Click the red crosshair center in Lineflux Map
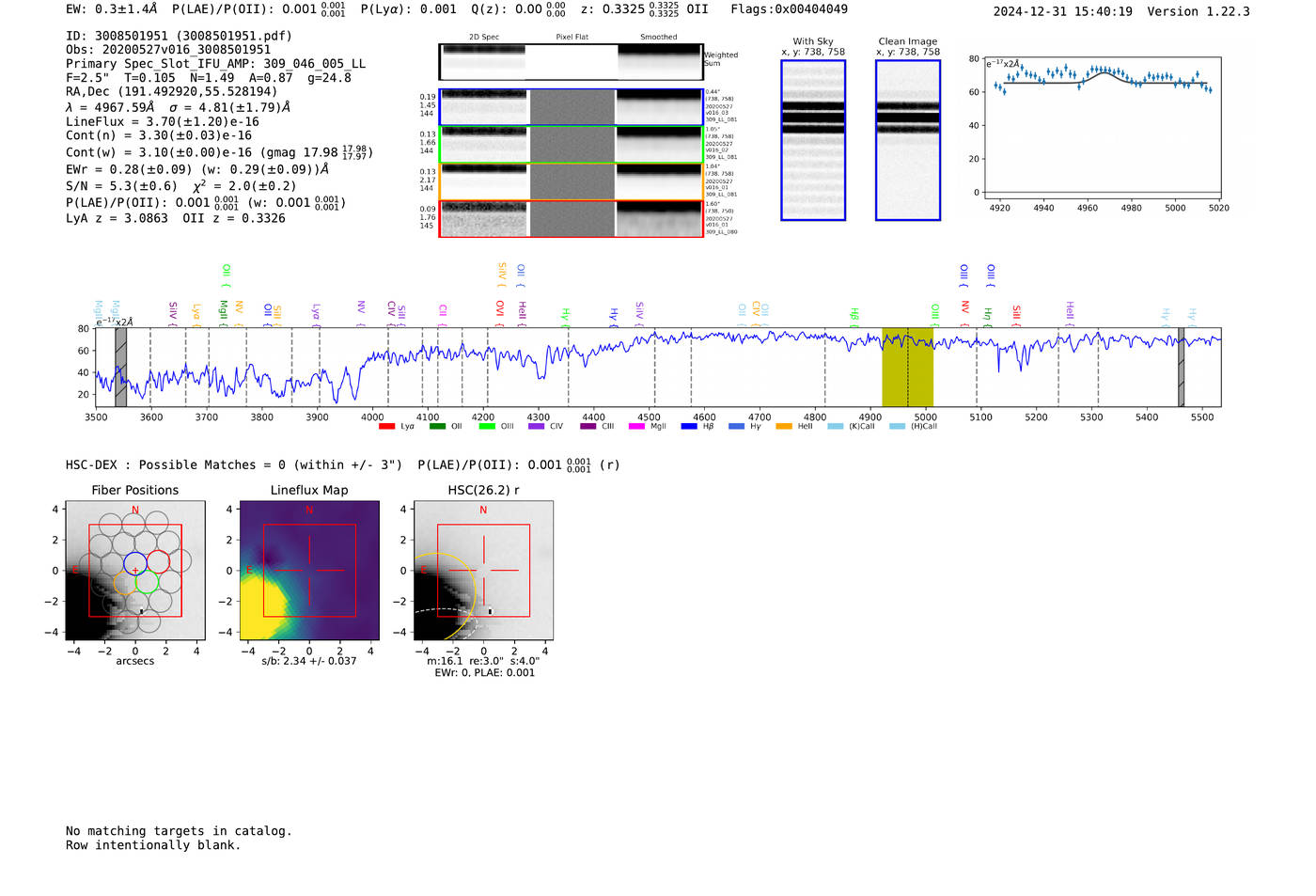This screenshot has width=1316, height=896. pos(309,571)
